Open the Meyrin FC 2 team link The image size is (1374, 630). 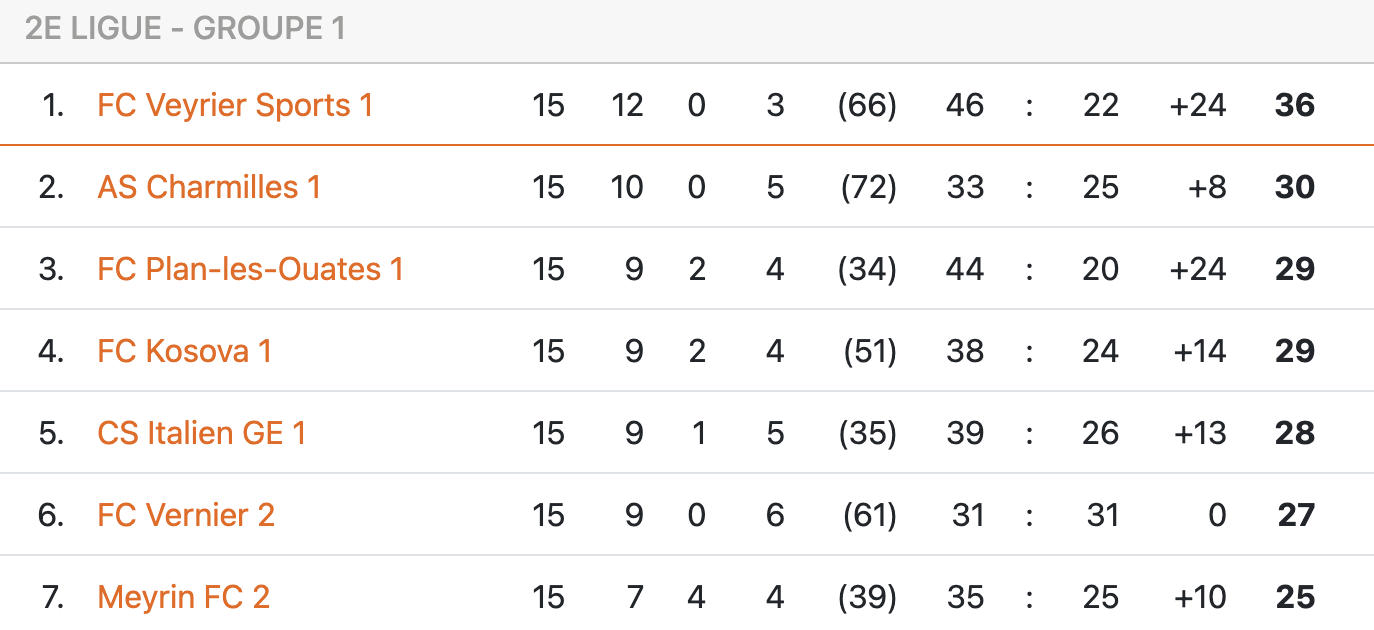click(x=183, y=597)
